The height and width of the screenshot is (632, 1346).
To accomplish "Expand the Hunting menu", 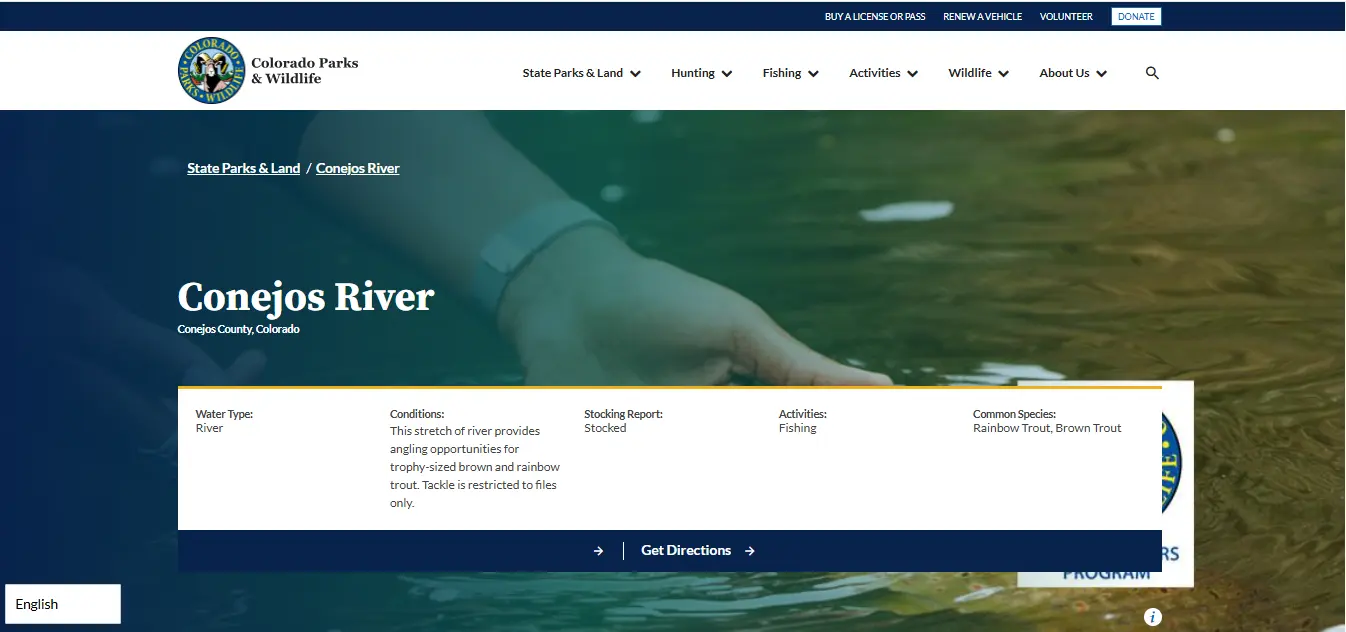I will tap(701, 73).
